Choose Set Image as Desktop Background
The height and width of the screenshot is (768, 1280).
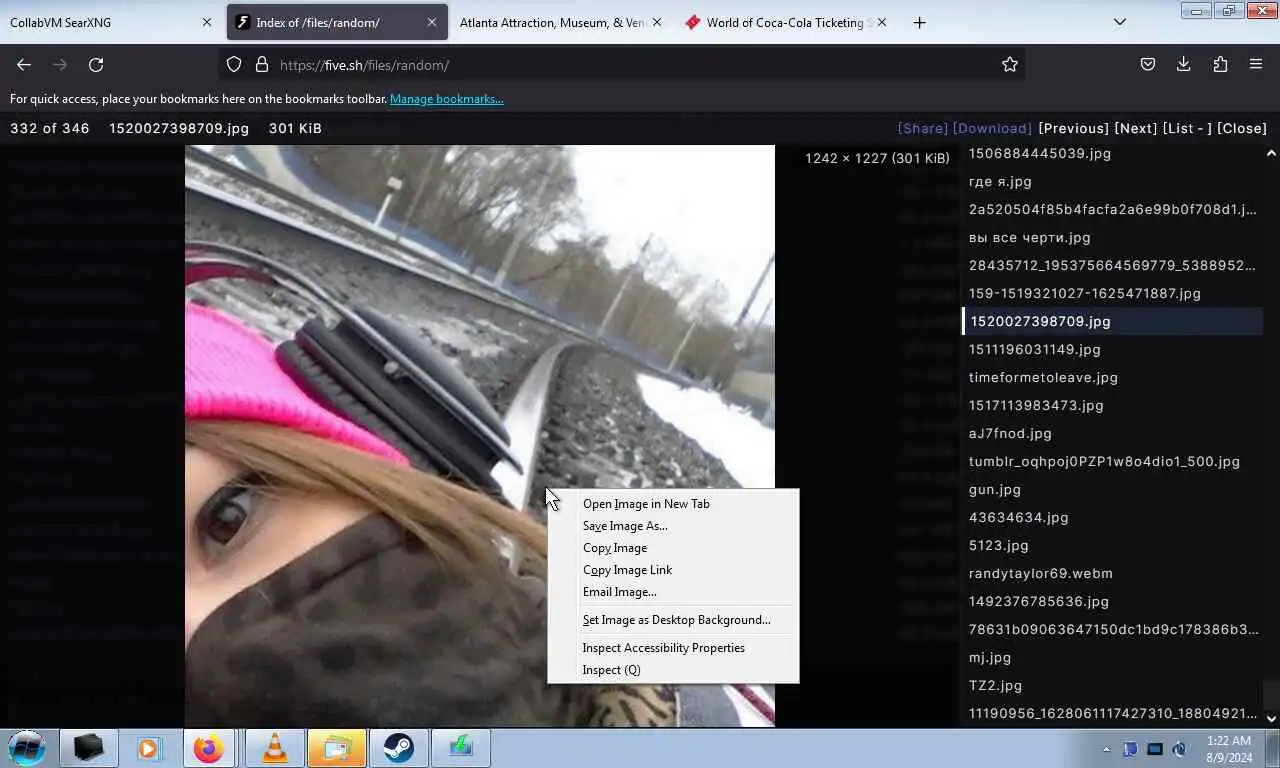point(673,620)
